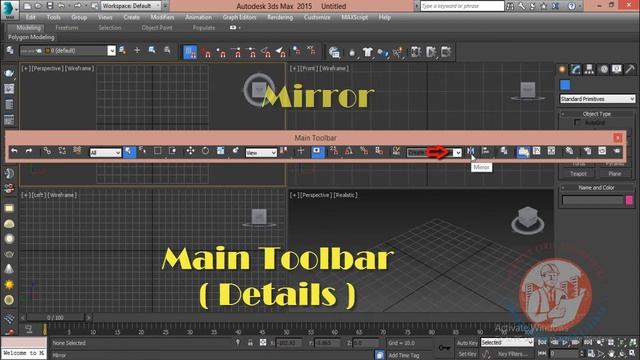The width and height of the screenshot is (640, 360).
Task: Switch to the Modify command panel
Action: coord(576,69)
